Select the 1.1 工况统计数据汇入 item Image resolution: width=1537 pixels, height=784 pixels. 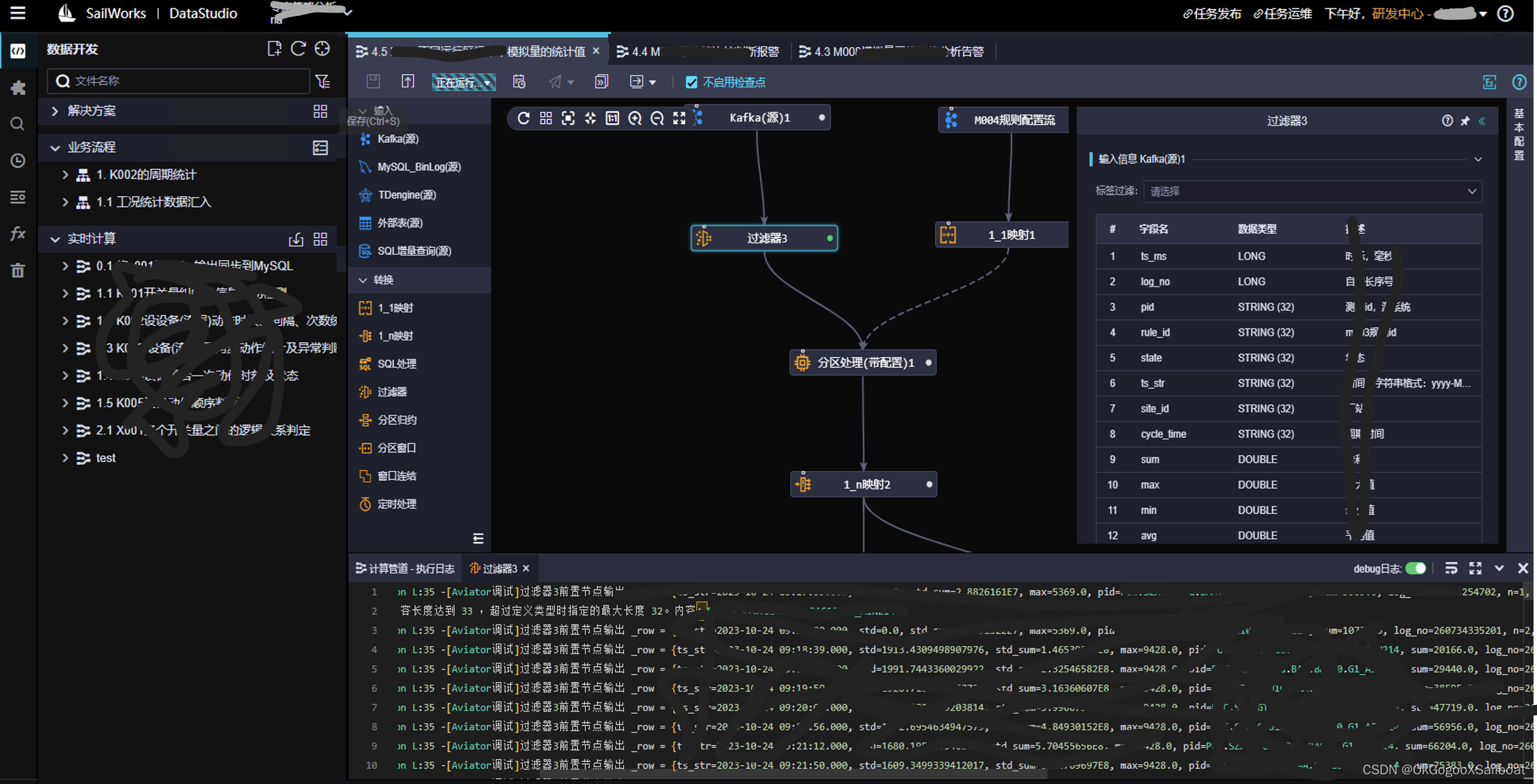[153, 202]
